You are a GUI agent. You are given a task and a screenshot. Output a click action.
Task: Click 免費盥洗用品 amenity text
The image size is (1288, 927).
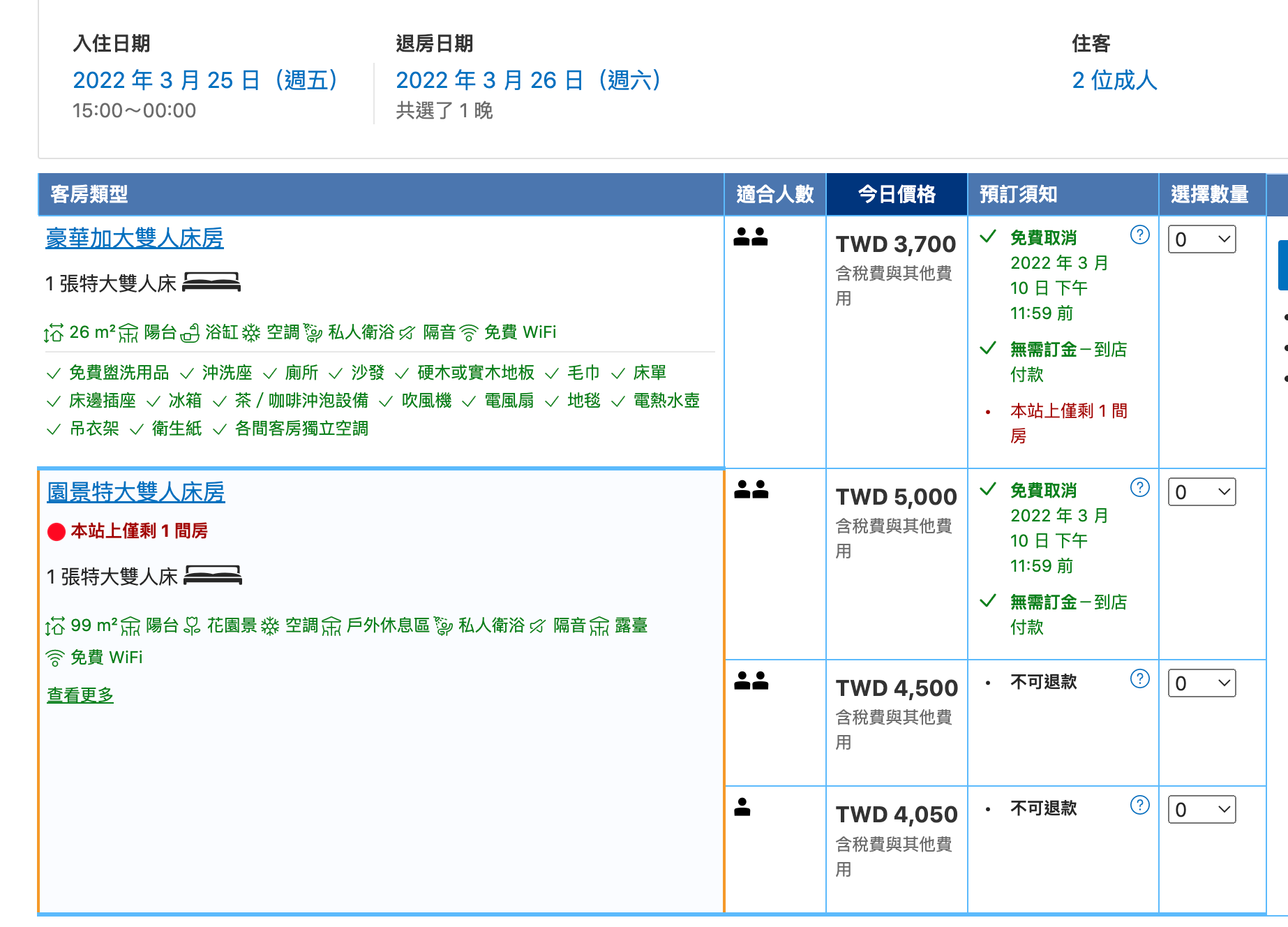119,373
